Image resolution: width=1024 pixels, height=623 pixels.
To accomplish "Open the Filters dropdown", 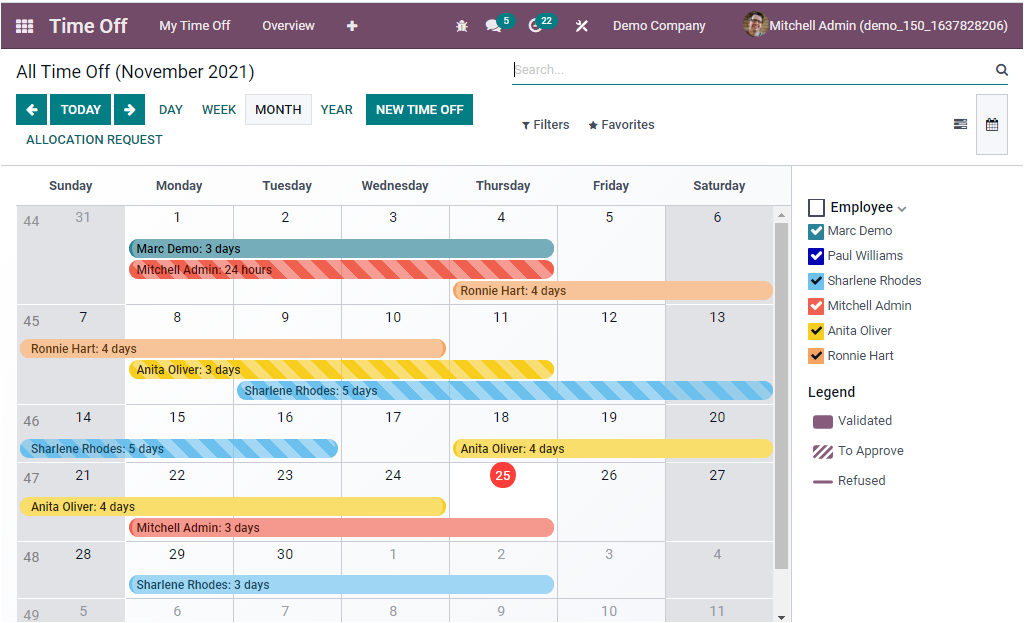I will 545,124.
